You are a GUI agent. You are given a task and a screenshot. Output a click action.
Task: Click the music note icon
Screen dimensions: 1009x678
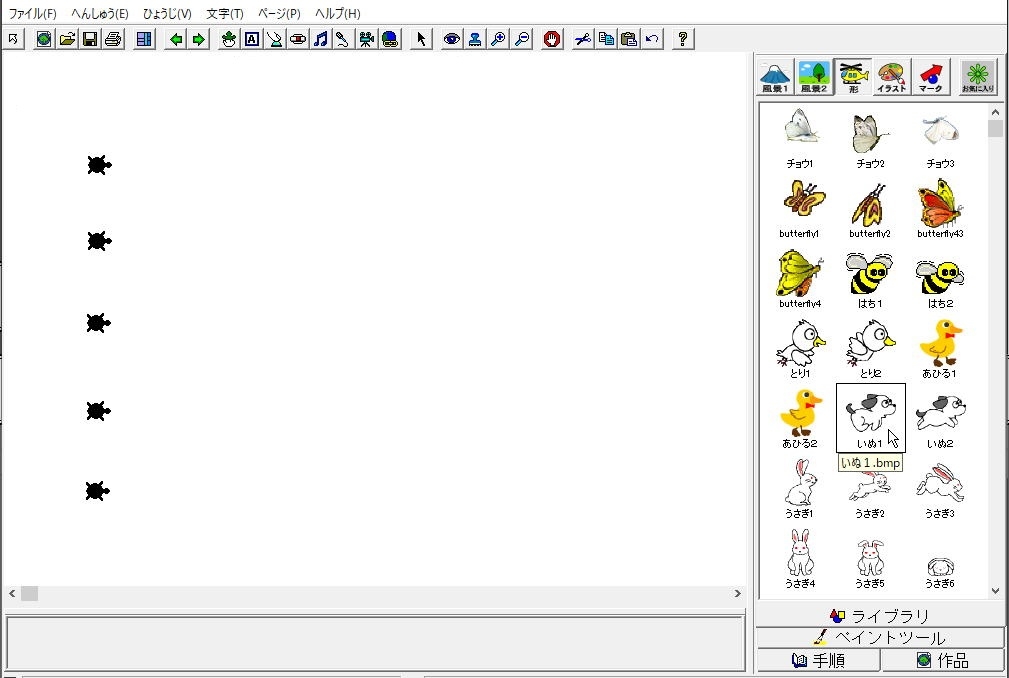click(x=320, y=39)
